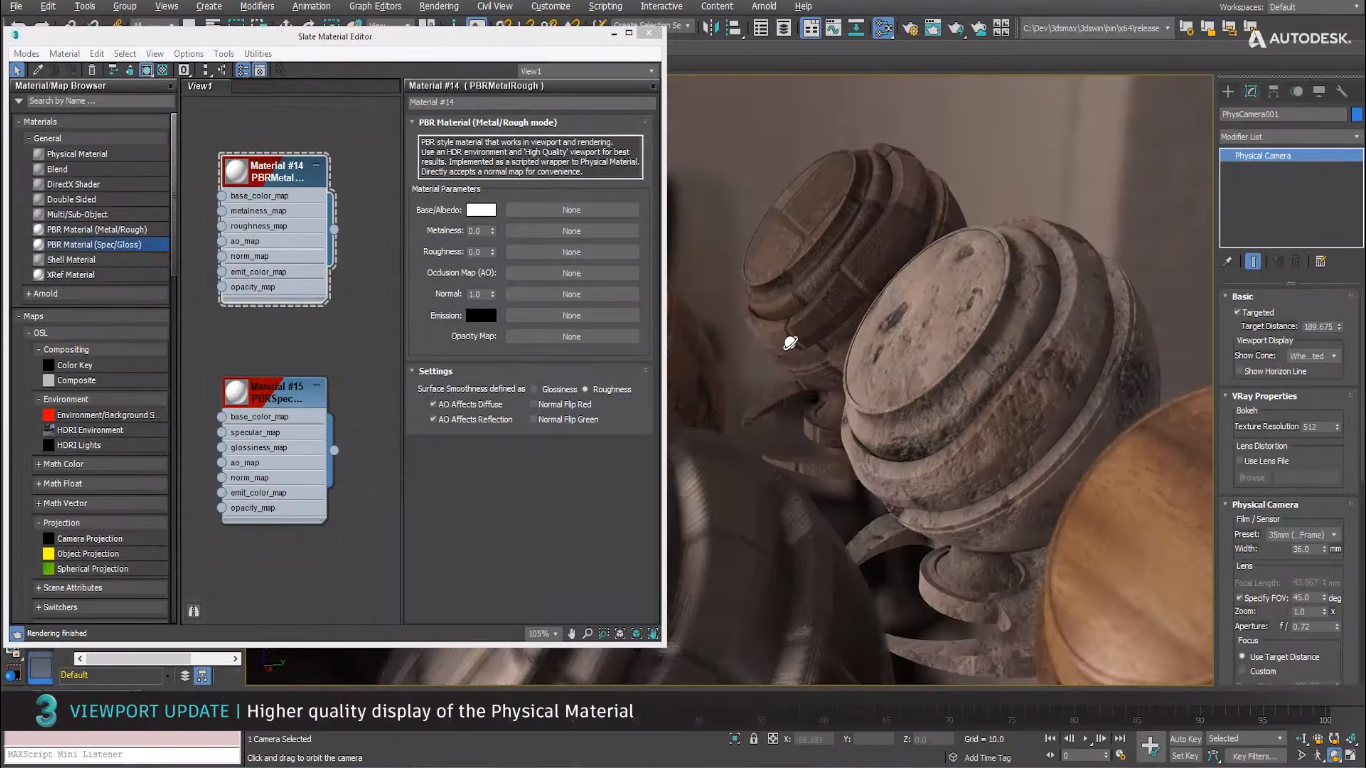Toggle the Material/Map Browser toolbar icon

(243, 70)
